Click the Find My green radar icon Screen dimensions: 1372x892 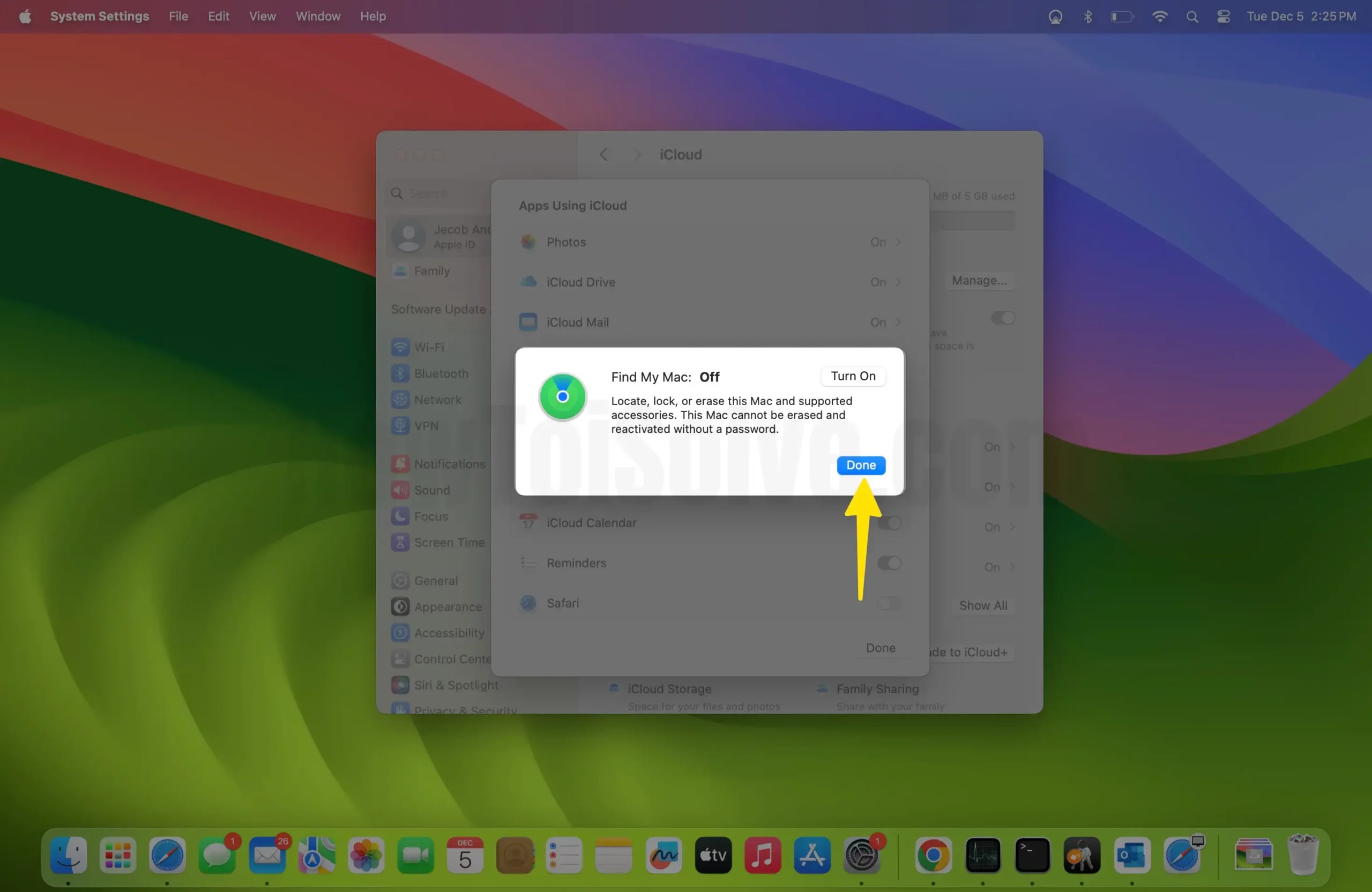click(562, 396)
